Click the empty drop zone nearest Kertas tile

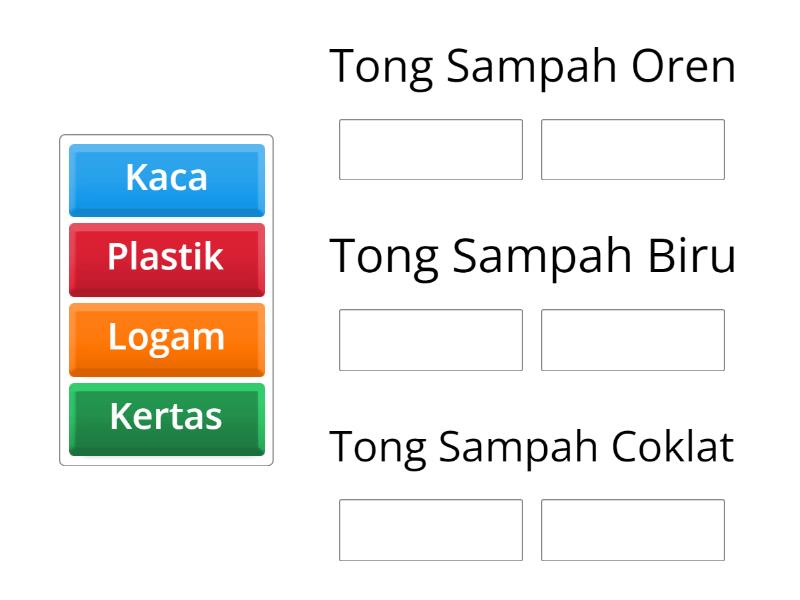(431, 340)
